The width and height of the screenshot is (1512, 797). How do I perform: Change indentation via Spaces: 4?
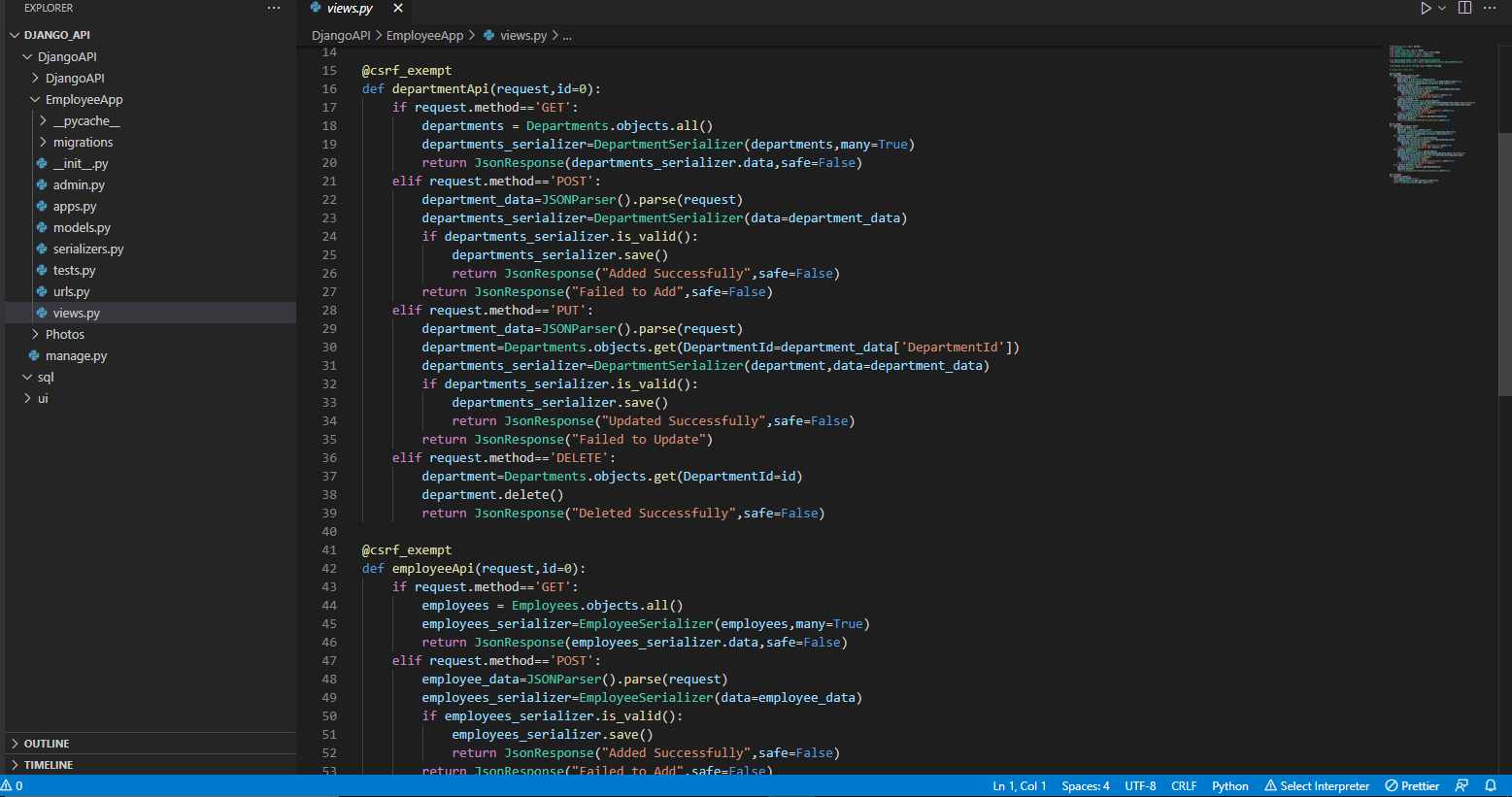tap(1086, 786)
